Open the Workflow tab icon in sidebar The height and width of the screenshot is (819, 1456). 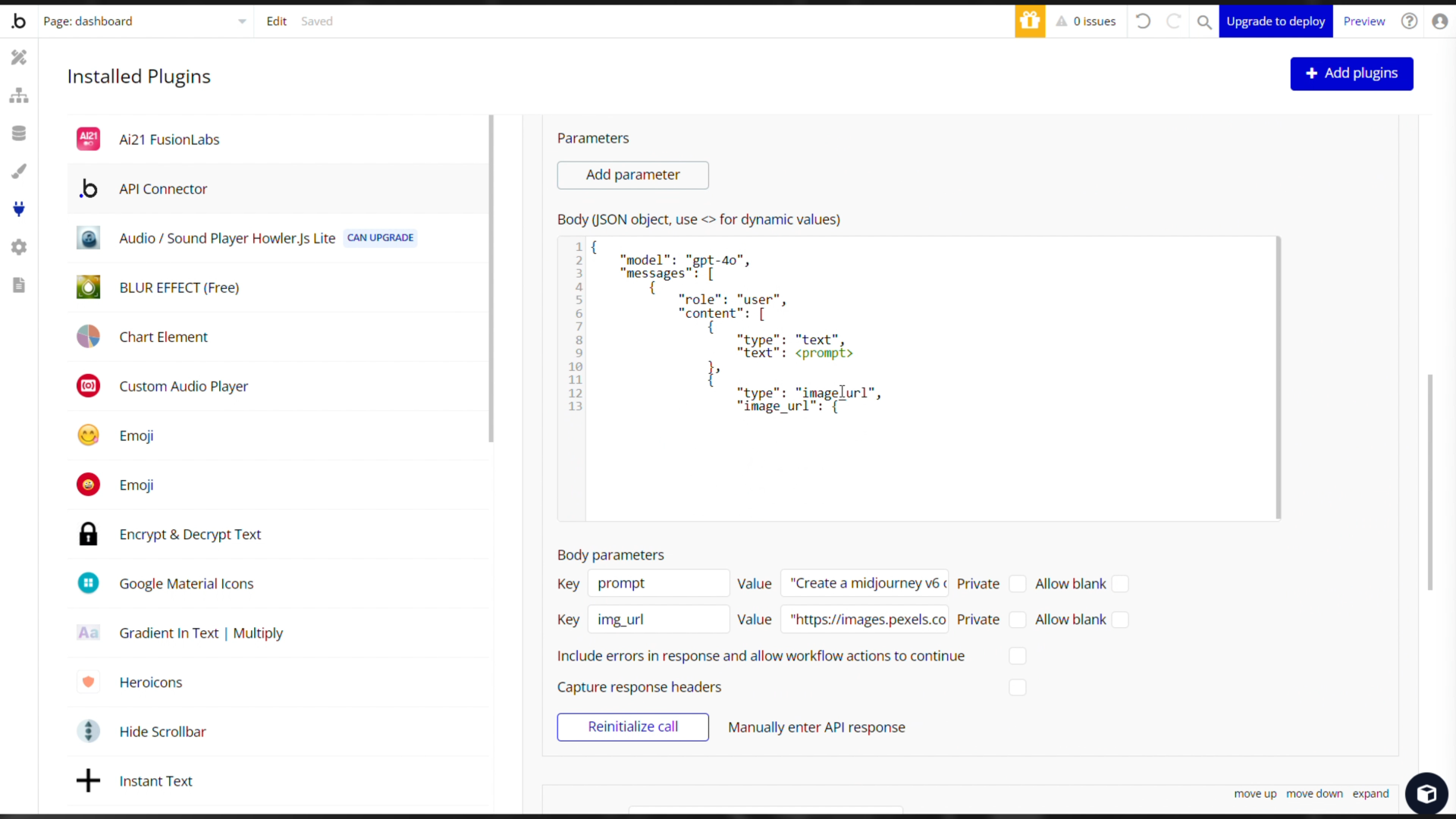pos(19,96)
